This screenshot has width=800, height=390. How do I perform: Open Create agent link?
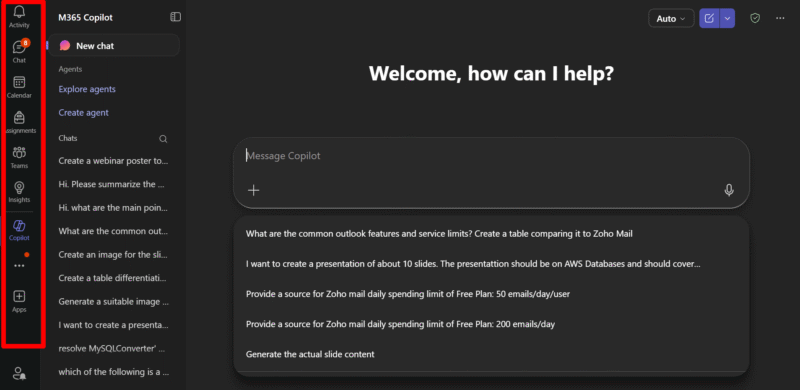(84, 113)
